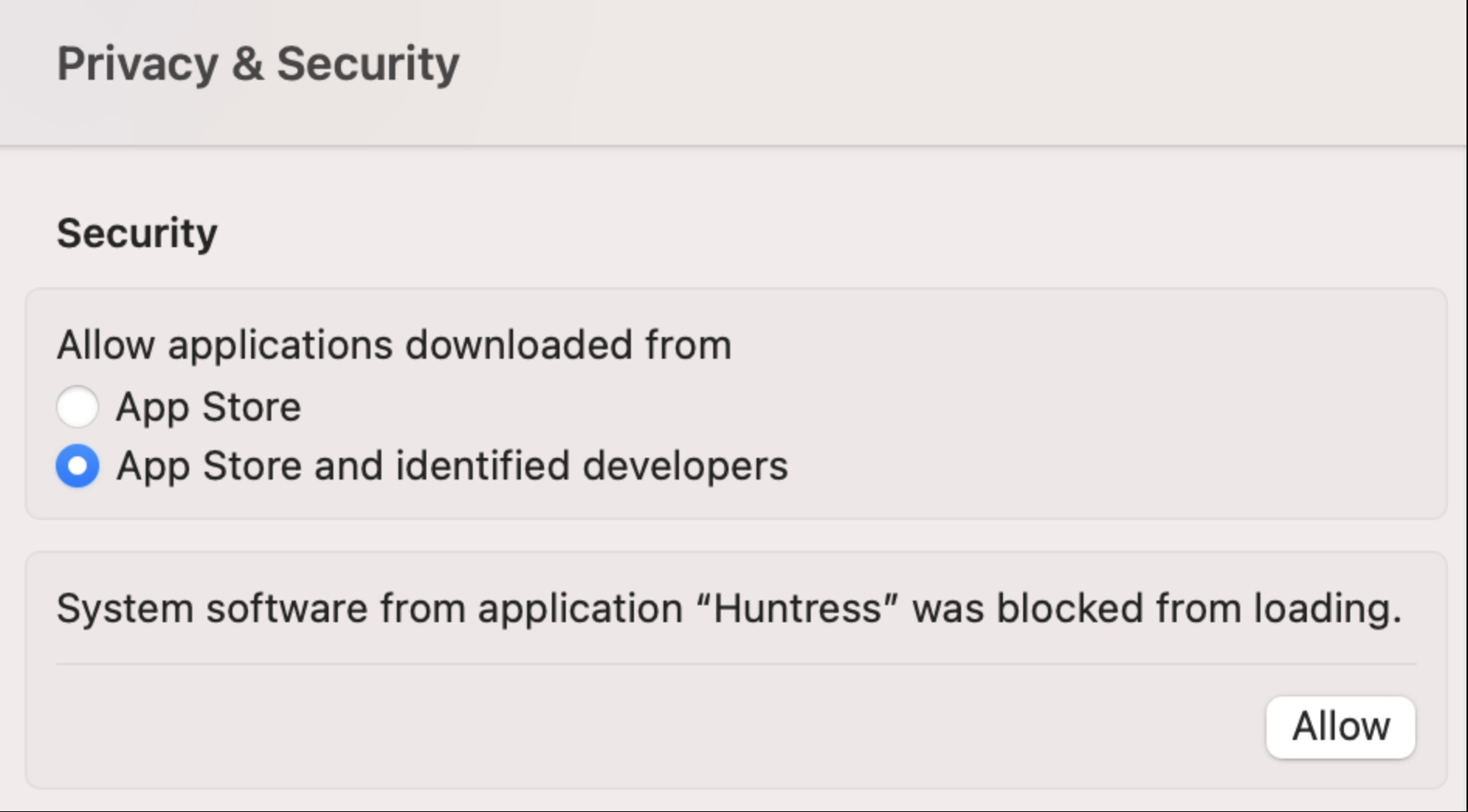Click the Security section heading

coord(136,232)
